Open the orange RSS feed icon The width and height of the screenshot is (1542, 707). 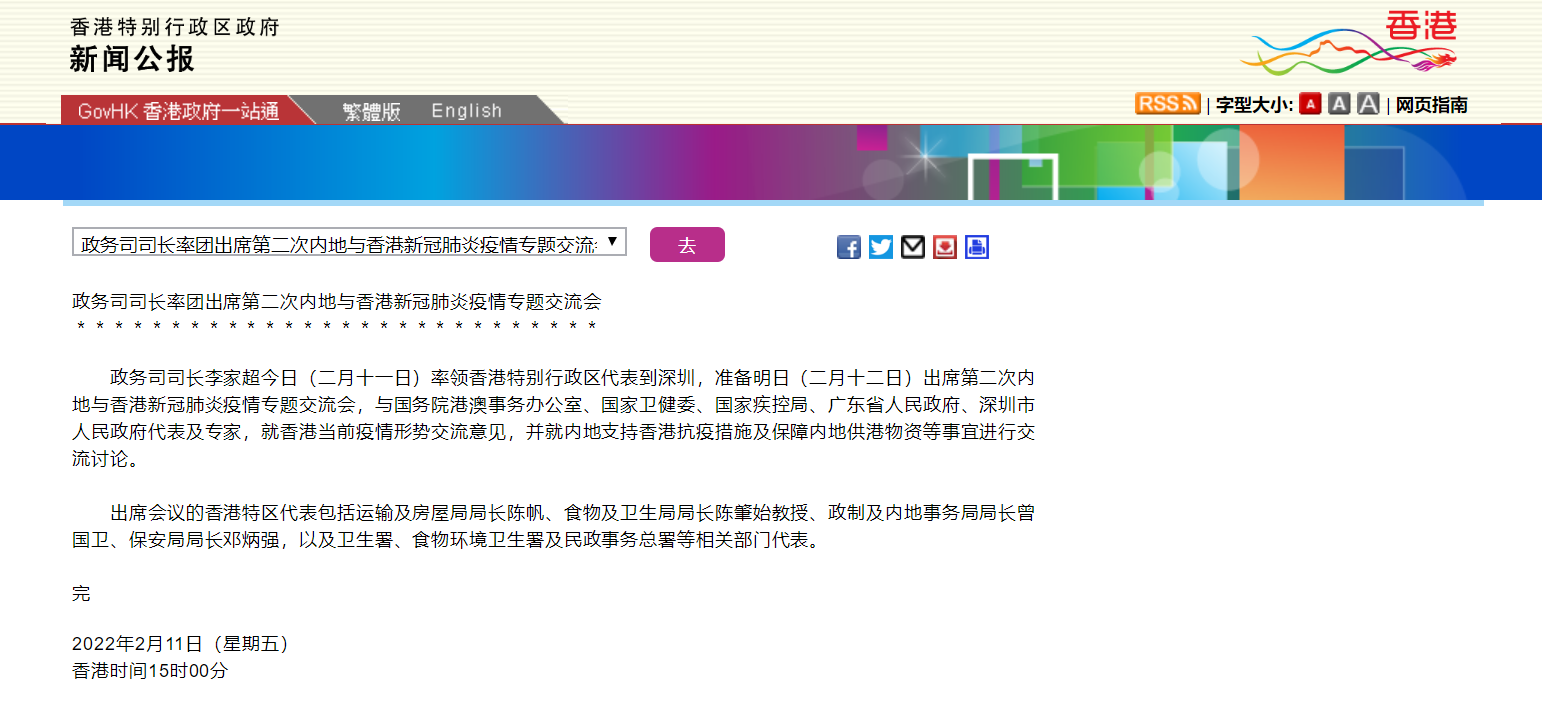1167,104
